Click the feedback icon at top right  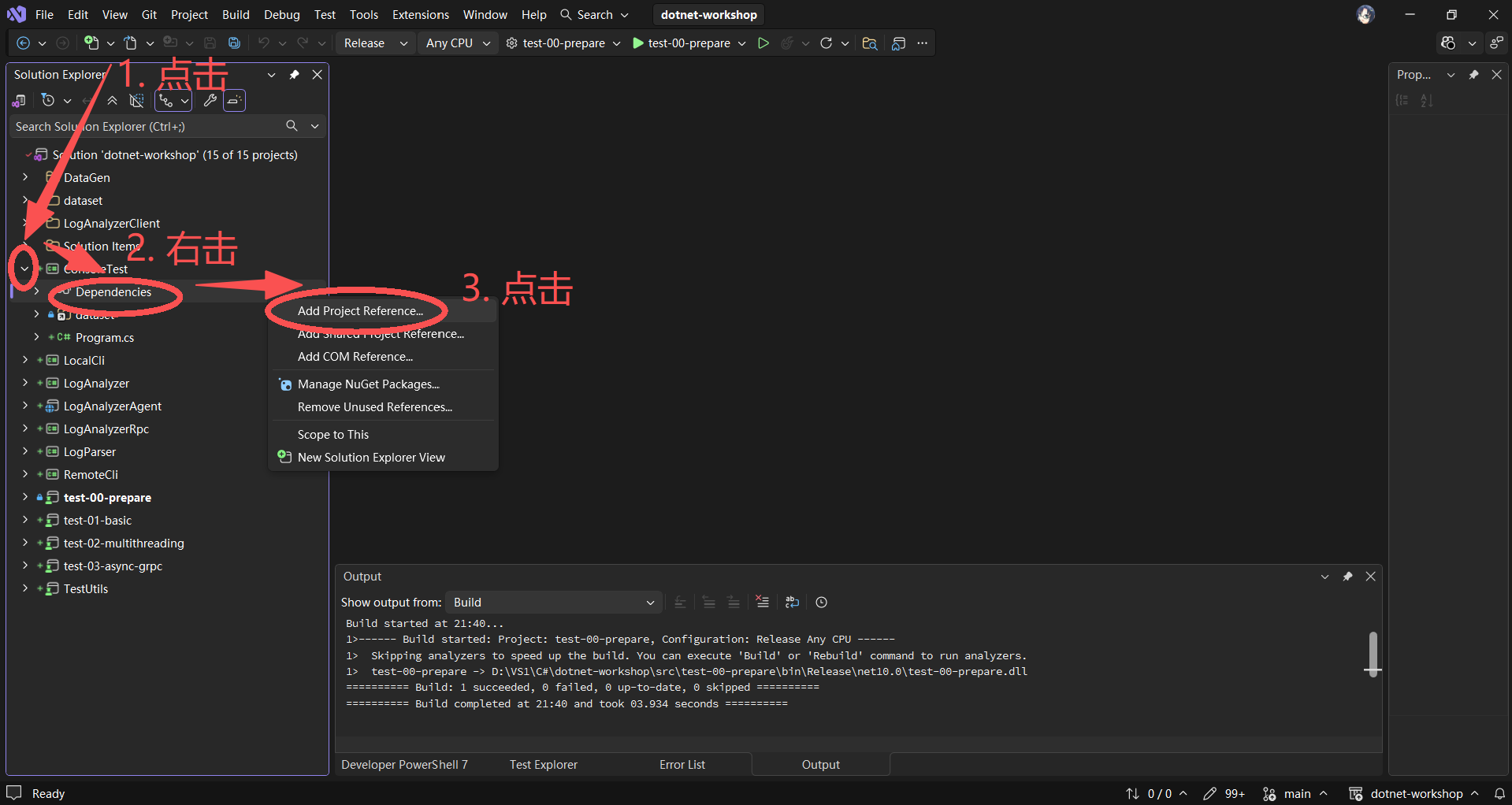point(1496,43)
